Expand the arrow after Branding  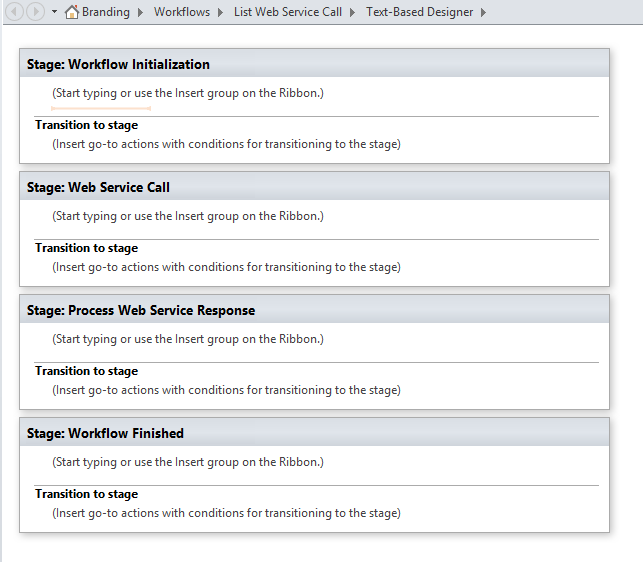(x=142, y=12)
